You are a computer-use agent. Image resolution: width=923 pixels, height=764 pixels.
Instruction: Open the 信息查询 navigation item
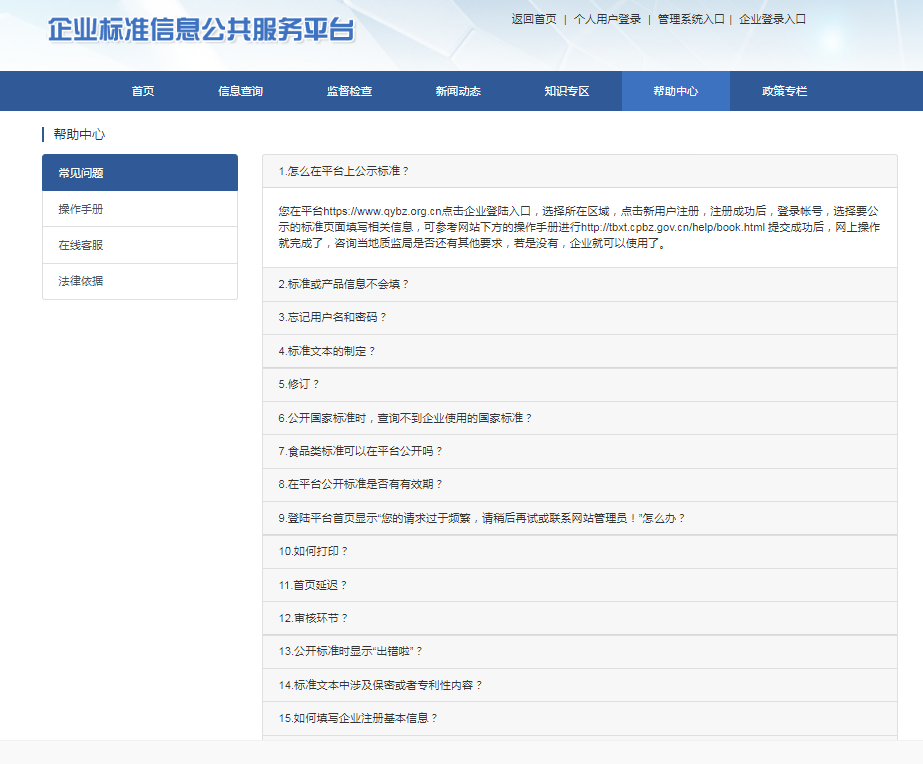[240, 91]
